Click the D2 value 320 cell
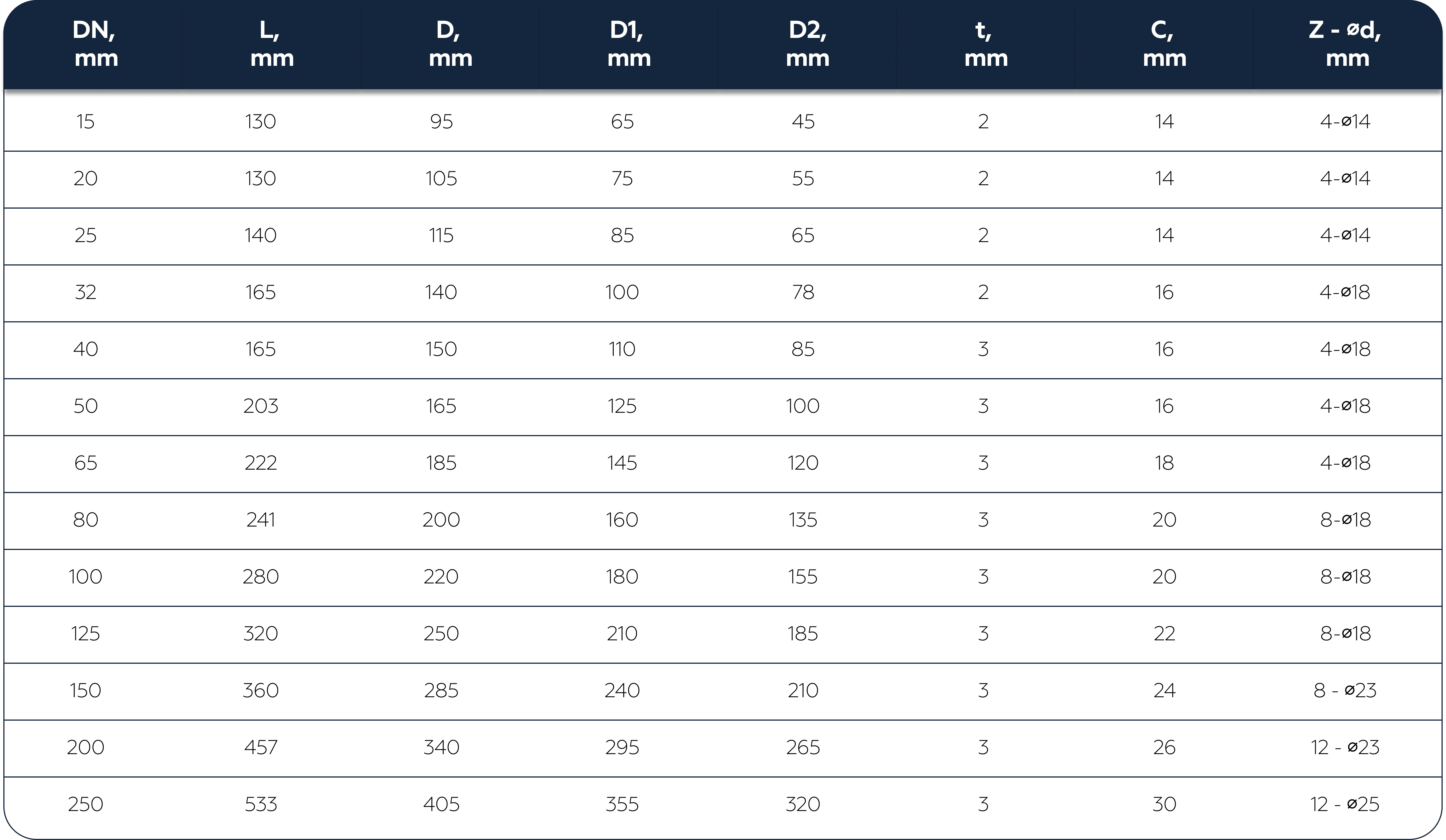The width and height of the screenshot is (1446, 840). (x=803, y=804)
